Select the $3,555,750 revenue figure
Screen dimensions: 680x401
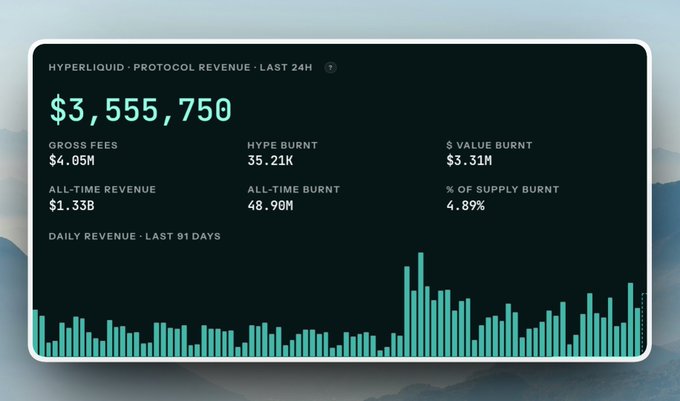[141, 110]
